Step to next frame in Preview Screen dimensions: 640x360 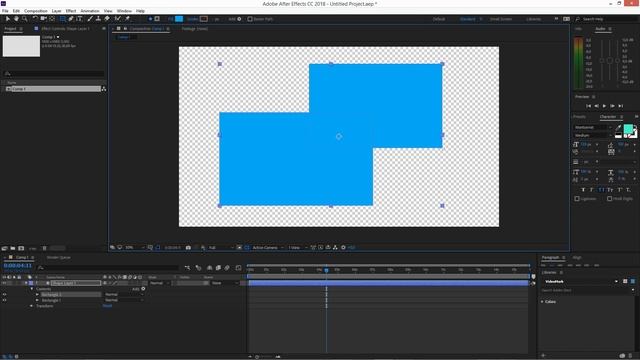coord(613,106)
